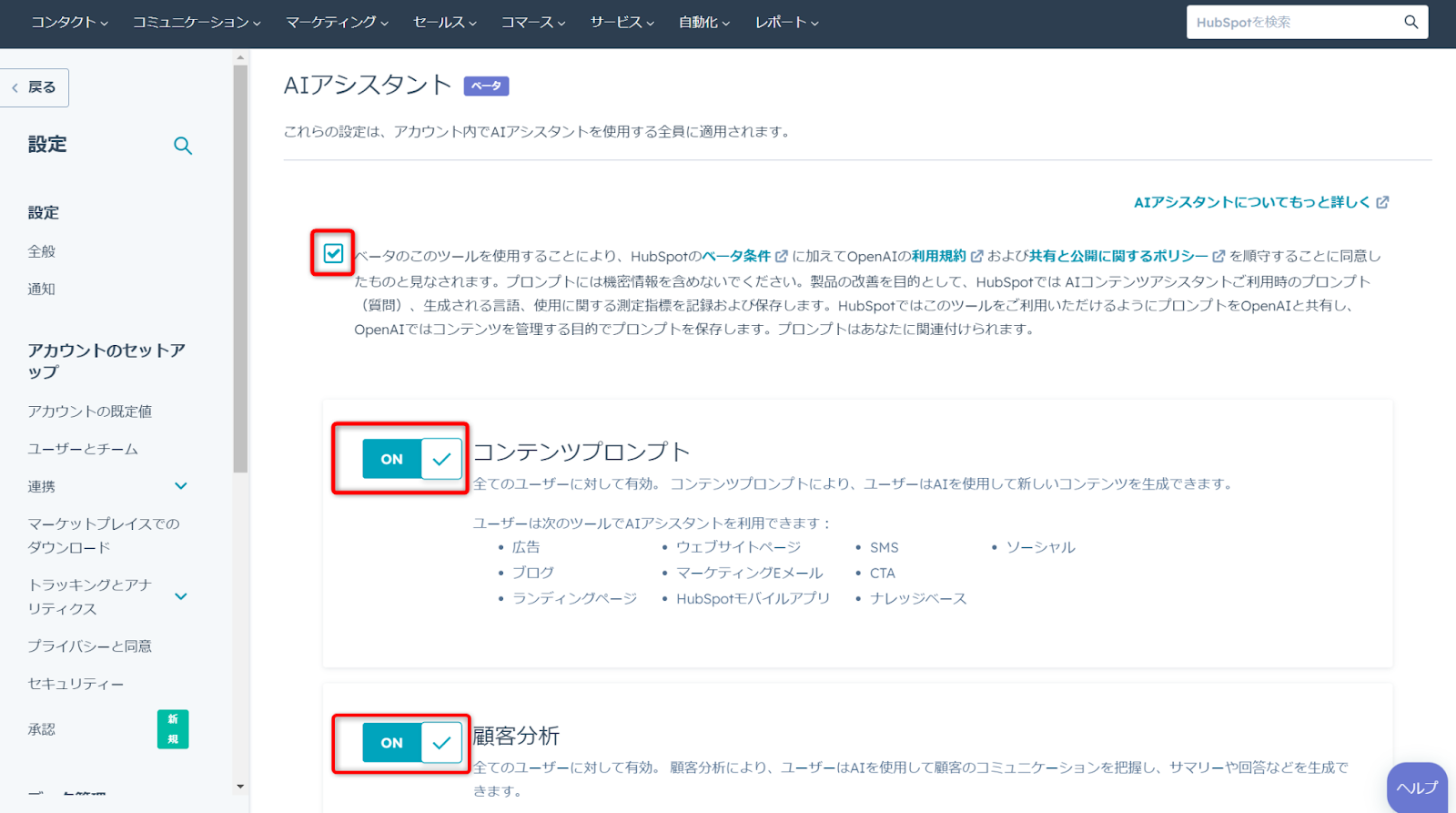Open プライバシーと同意 settings page
This screenshot has width=1456, height=813.
click(x=90, y=646)
